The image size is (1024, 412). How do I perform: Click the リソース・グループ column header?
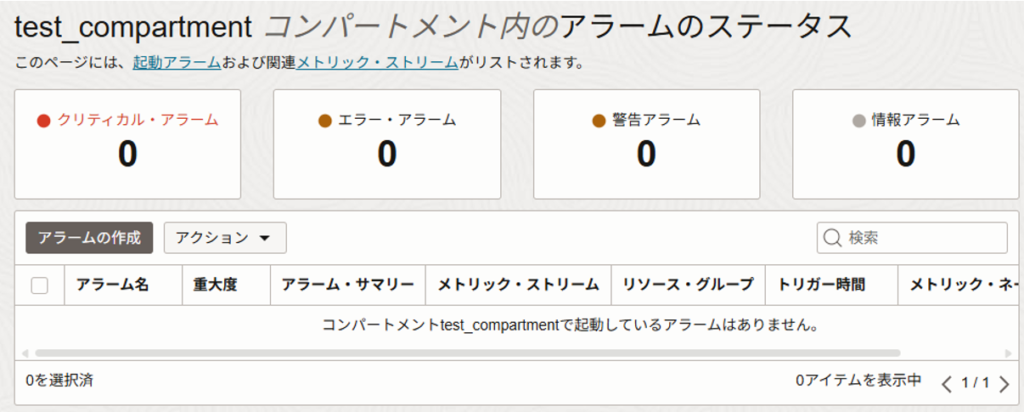pos(688,285)
